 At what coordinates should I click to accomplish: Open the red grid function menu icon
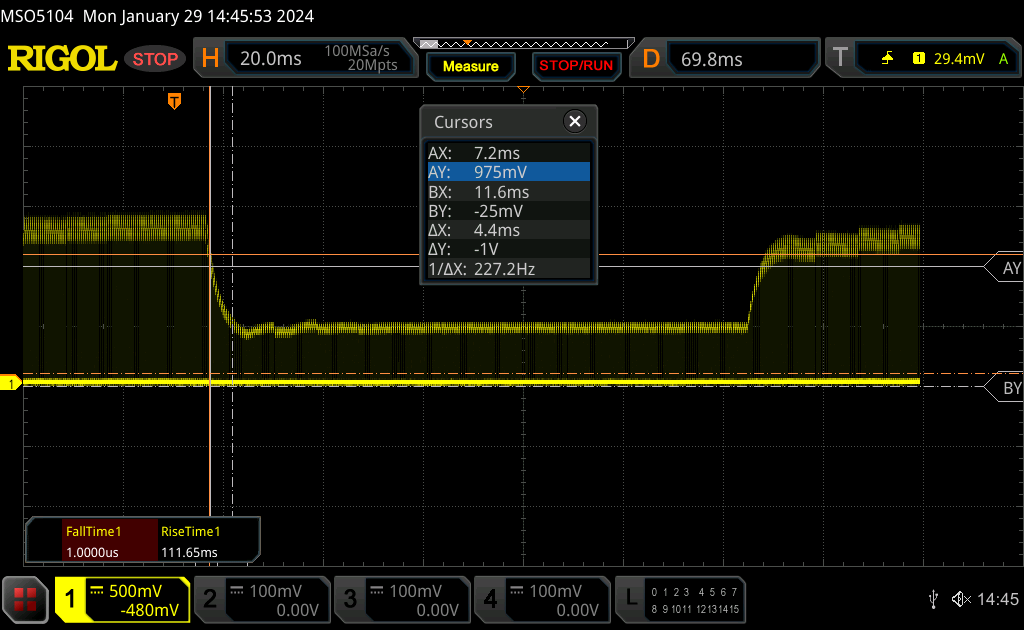point(27,599)
